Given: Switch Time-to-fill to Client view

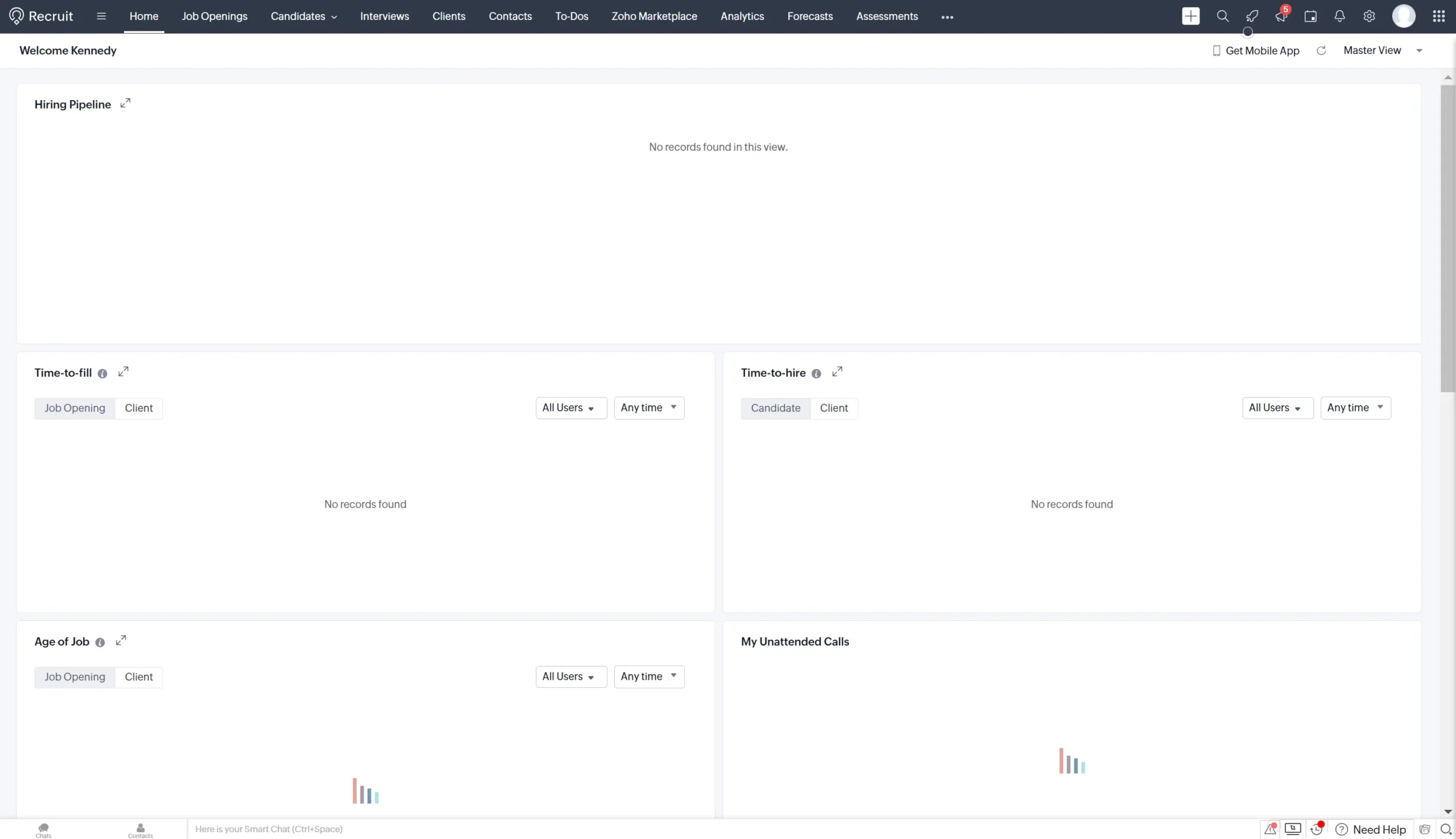Looking at the screenshot, I should pos(138,408).
